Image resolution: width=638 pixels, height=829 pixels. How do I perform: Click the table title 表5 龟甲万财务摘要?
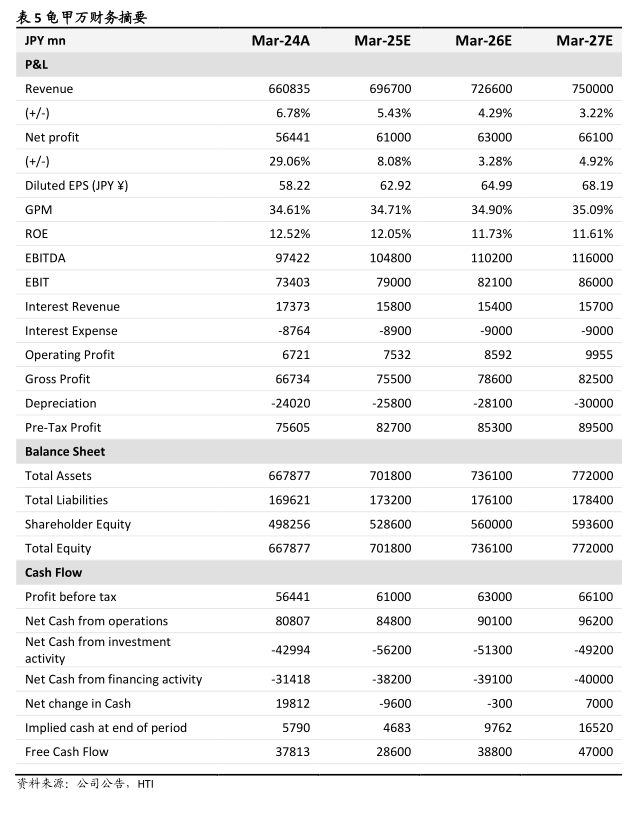(x=81, y=17)
